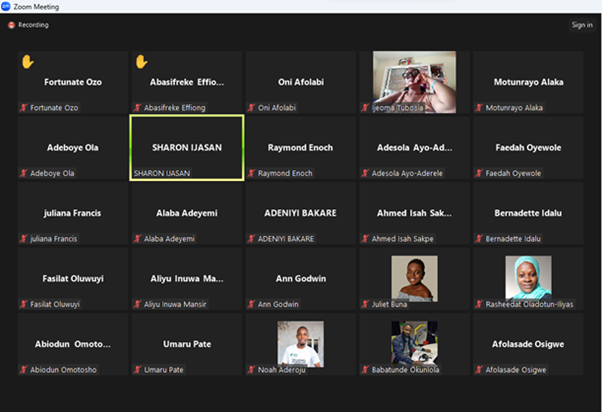Click the raised hand on Fortunate Ozo's tile
This screenshot has width=602, height=412.
tap(27, 62)
